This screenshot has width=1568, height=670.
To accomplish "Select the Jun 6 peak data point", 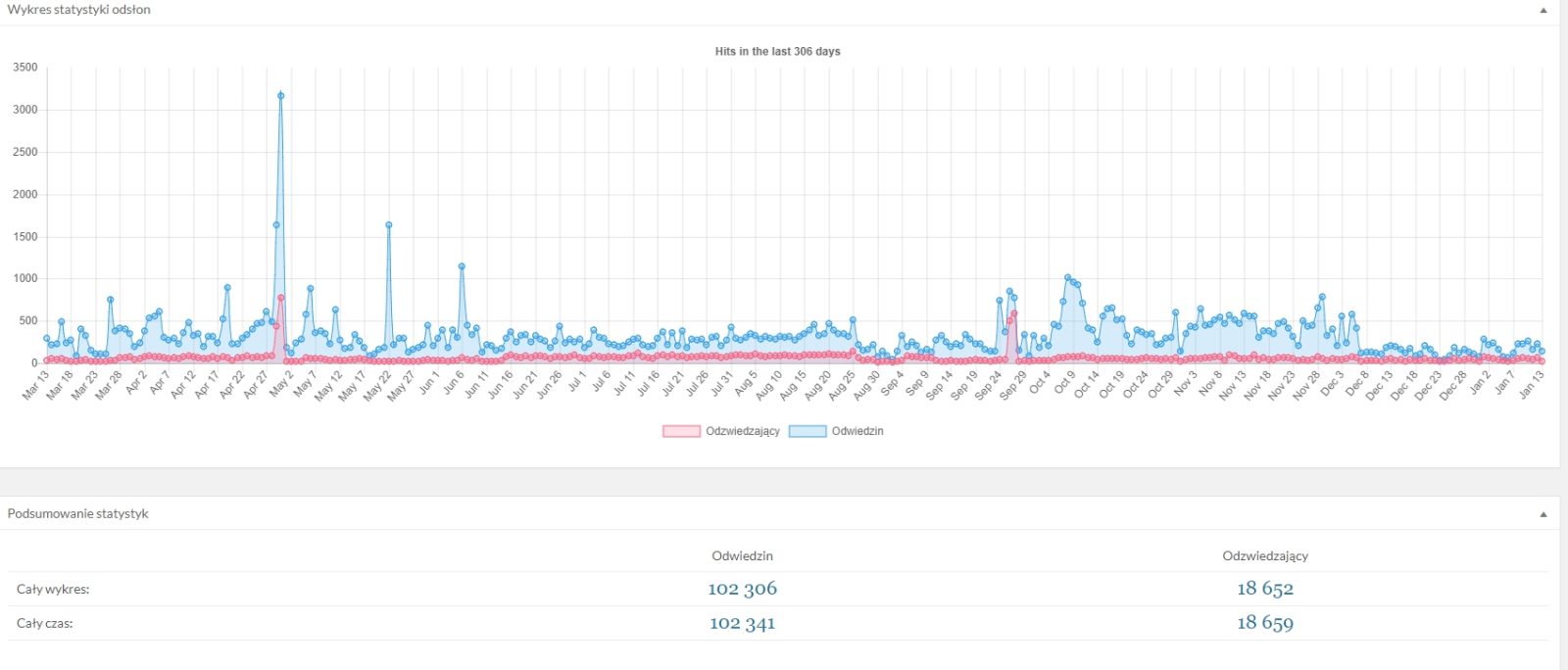I will click(x=462, y=266).
